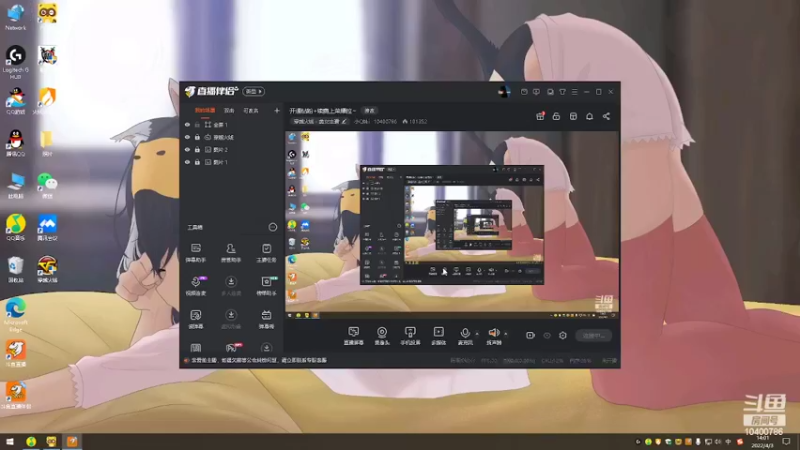This screenshot has height=450, width=800.
Task: Open the taskbar notification center
Action: click(787, 441)
